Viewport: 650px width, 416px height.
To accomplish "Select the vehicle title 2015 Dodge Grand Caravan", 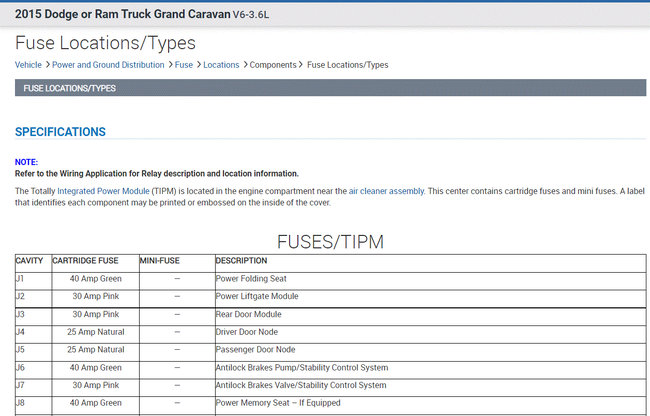I will (x=142, y=14).
